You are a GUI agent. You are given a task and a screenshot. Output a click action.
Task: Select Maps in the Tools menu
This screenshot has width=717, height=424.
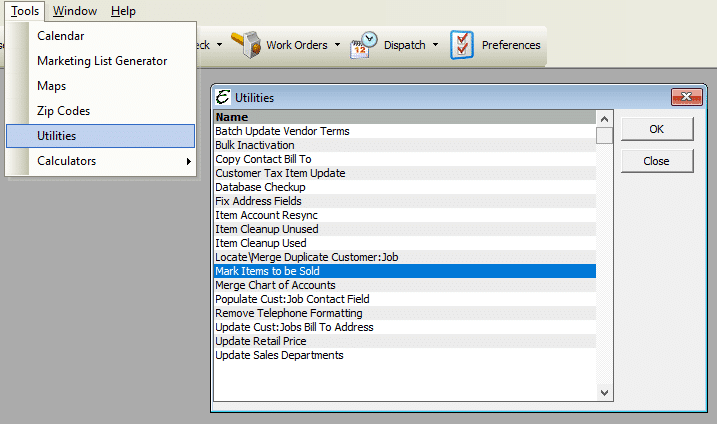(x=101, y=86)
